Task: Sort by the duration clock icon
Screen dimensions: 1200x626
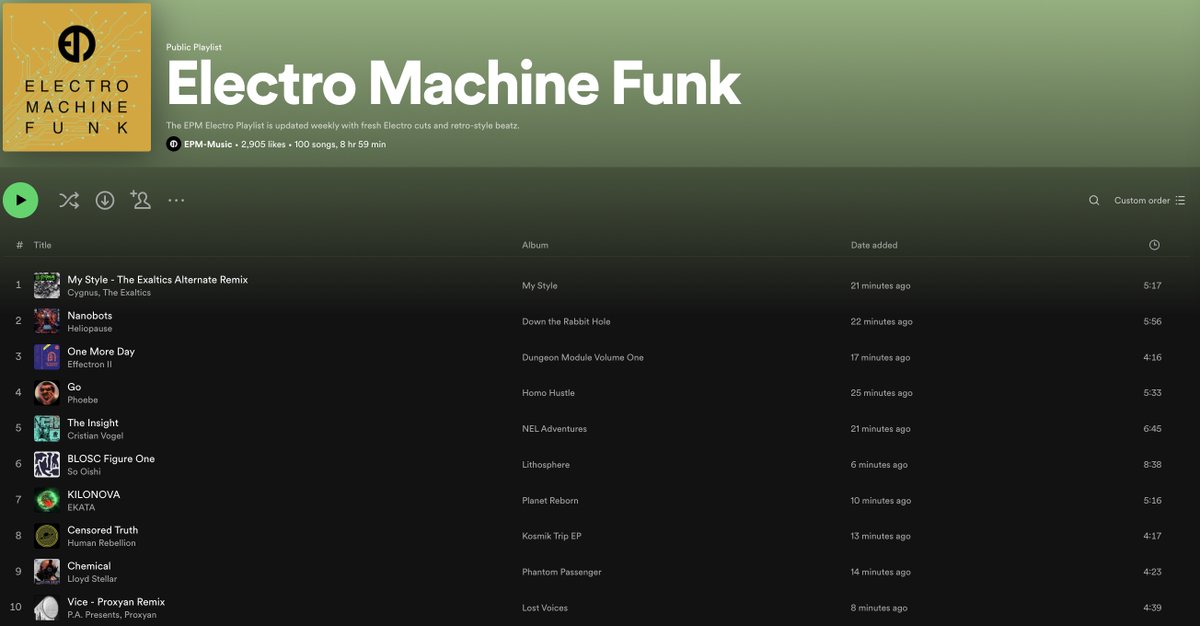Action: [1154, 245]
